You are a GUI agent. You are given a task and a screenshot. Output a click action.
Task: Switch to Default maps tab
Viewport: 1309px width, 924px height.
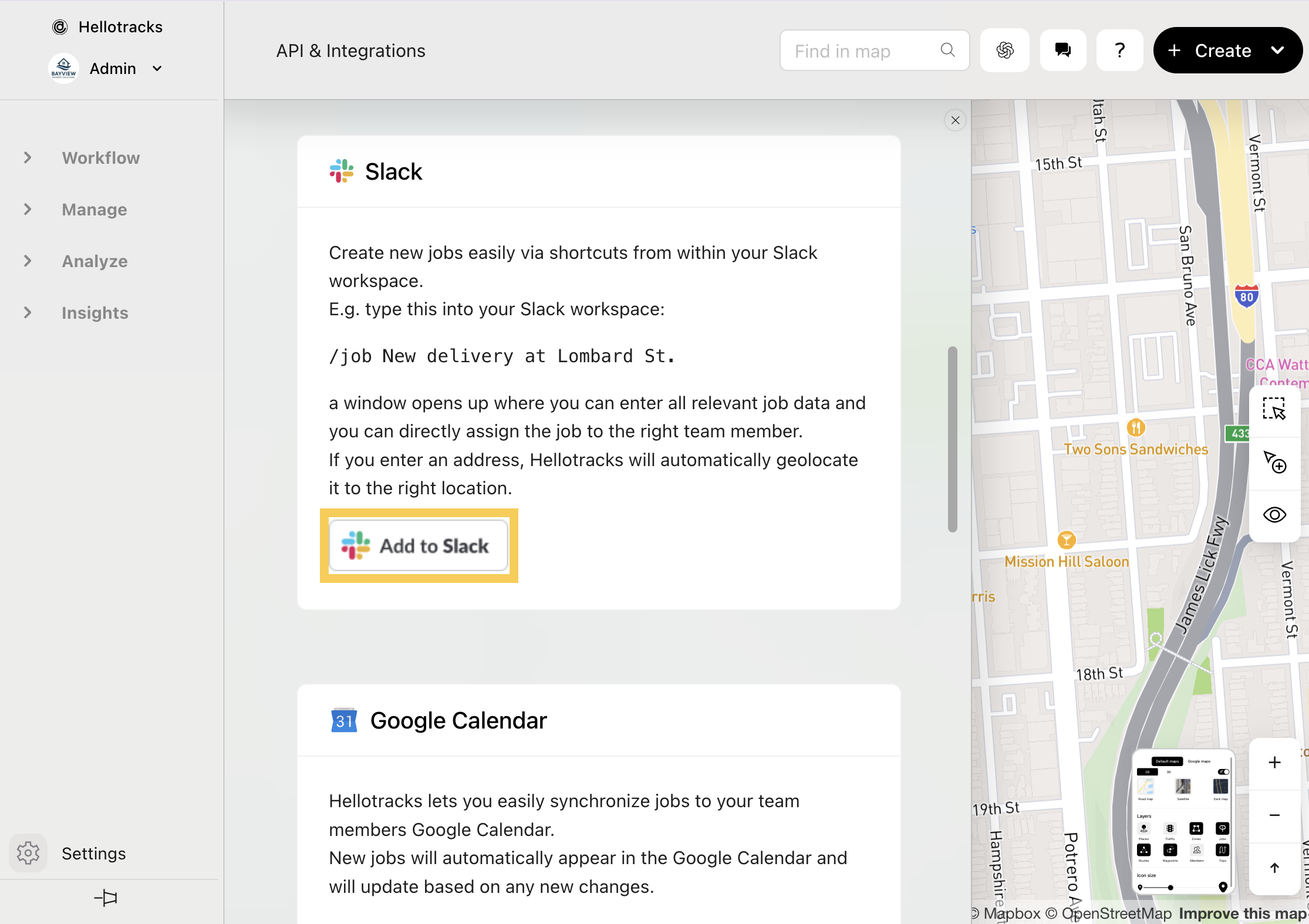click(1167, 761)
